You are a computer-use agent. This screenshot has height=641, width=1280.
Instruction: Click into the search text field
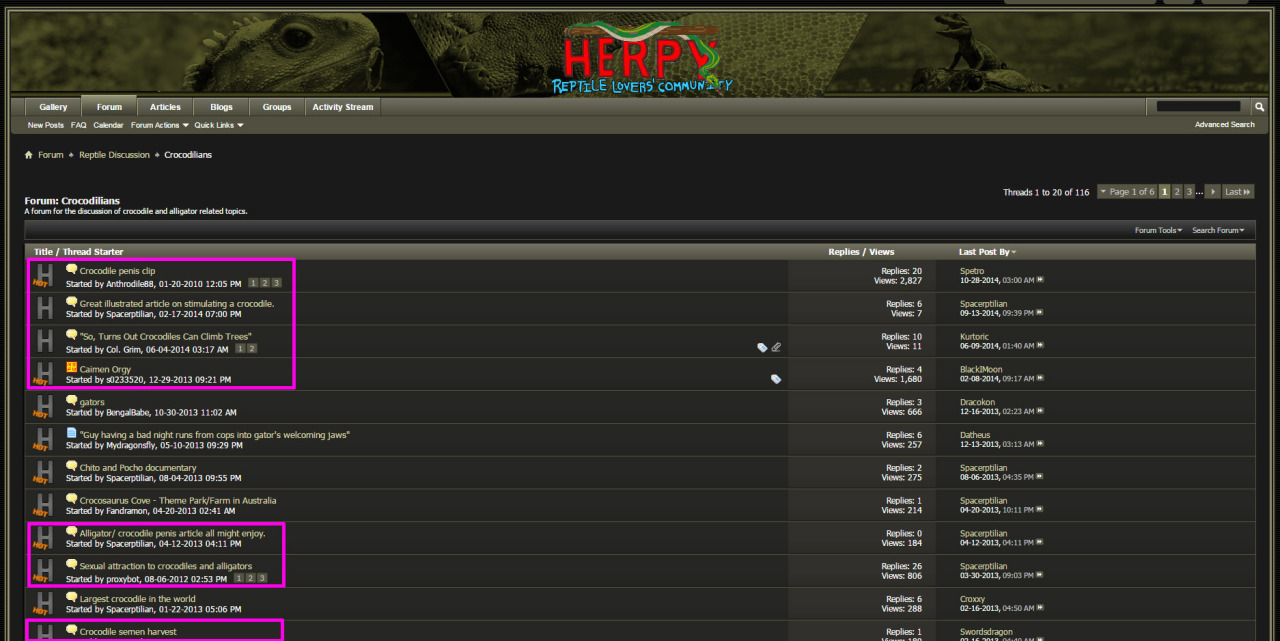(x=1198, y=107)
